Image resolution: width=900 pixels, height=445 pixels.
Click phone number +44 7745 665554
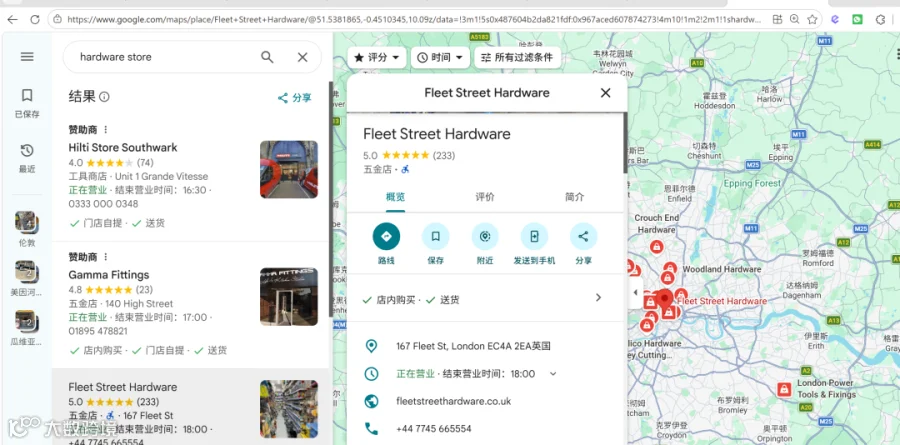click(433, 429)
